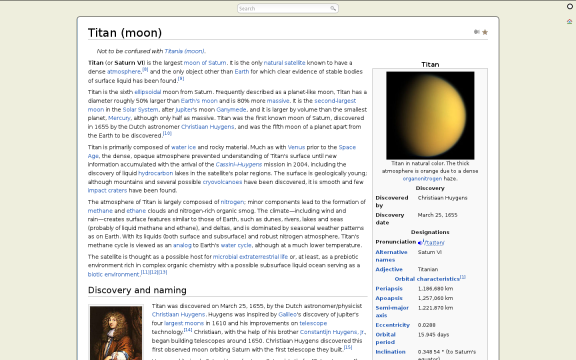Follow the 'methane' link before 'and ethane clouds'

coord(100,211)
